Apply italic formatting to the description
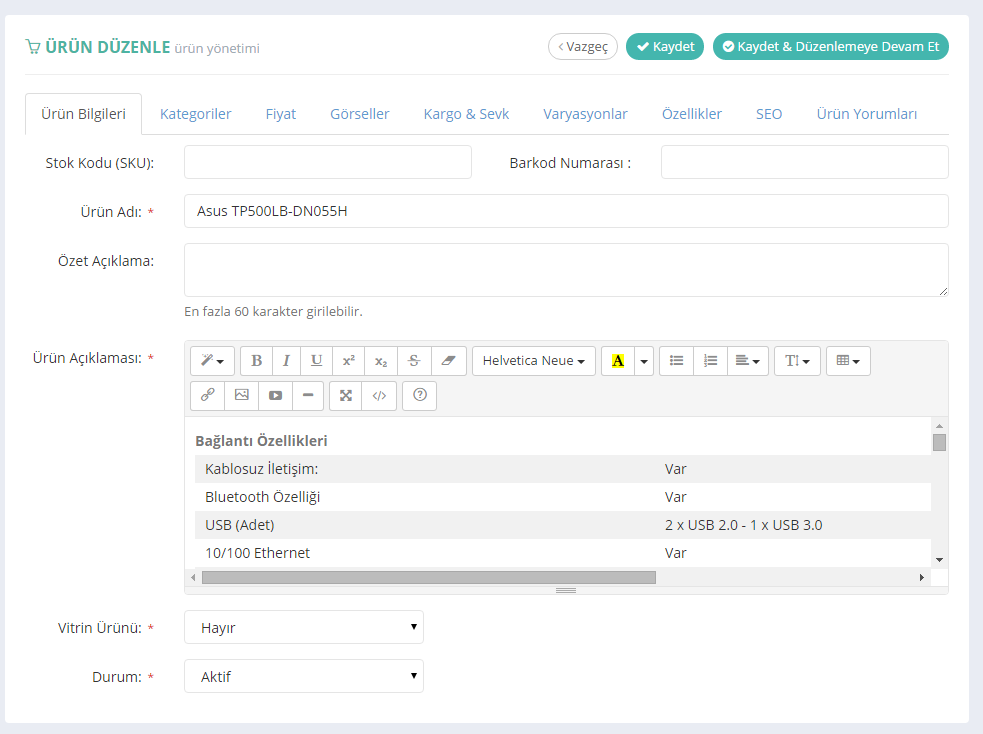Viewport: 983px width, 734px height. point(286,361)
